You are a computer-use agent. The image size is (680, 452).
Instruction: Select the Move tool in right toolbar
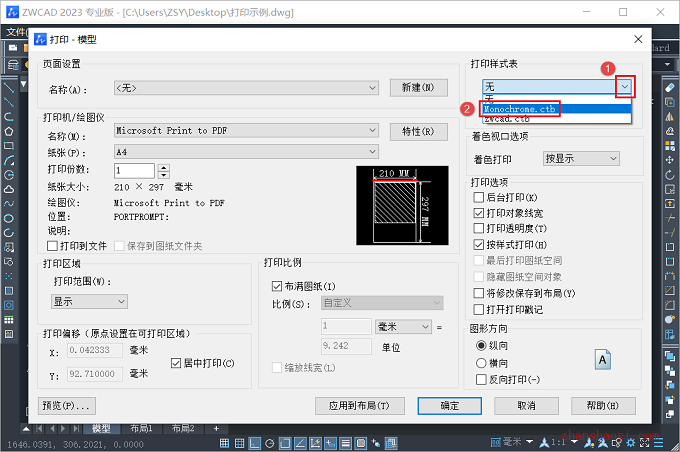670,160
